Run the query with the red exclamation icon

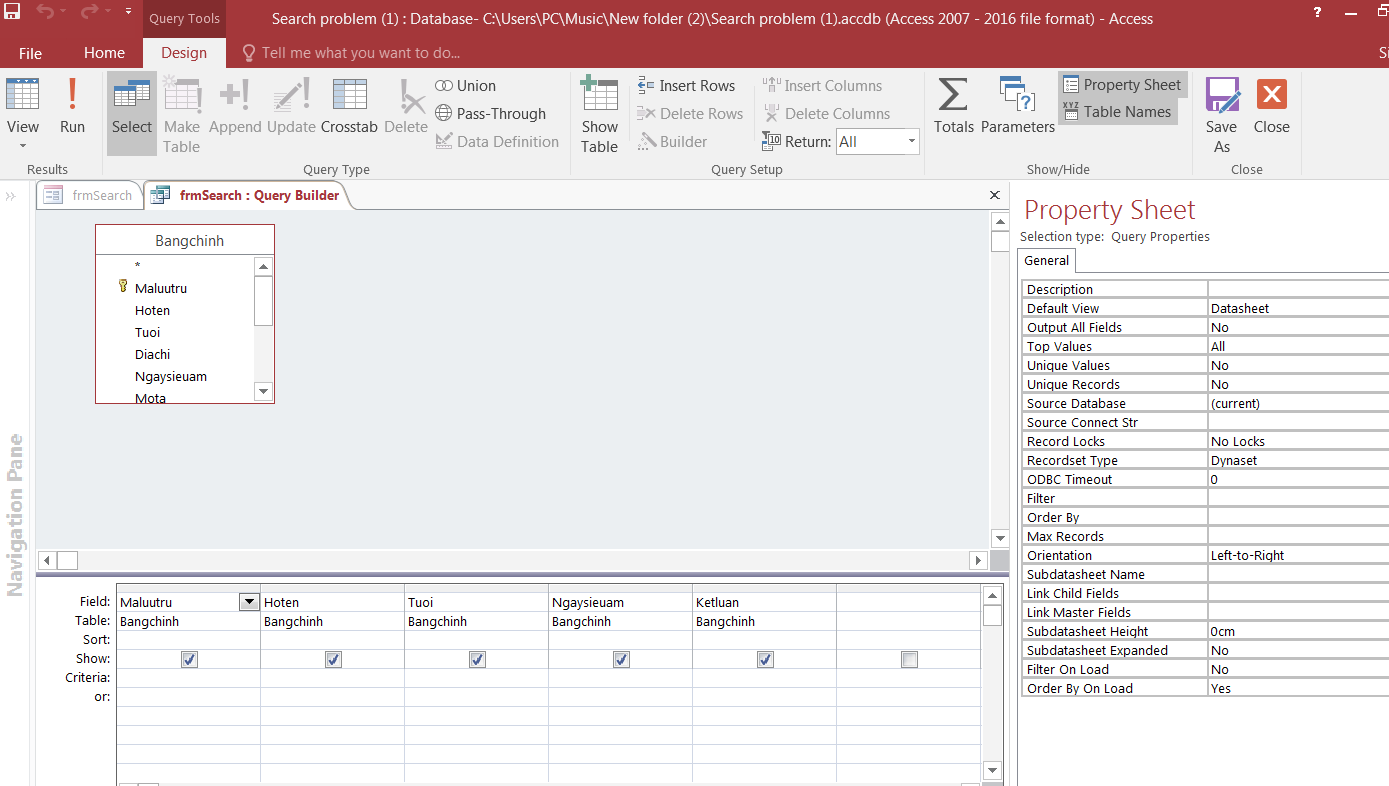(72, 105)
